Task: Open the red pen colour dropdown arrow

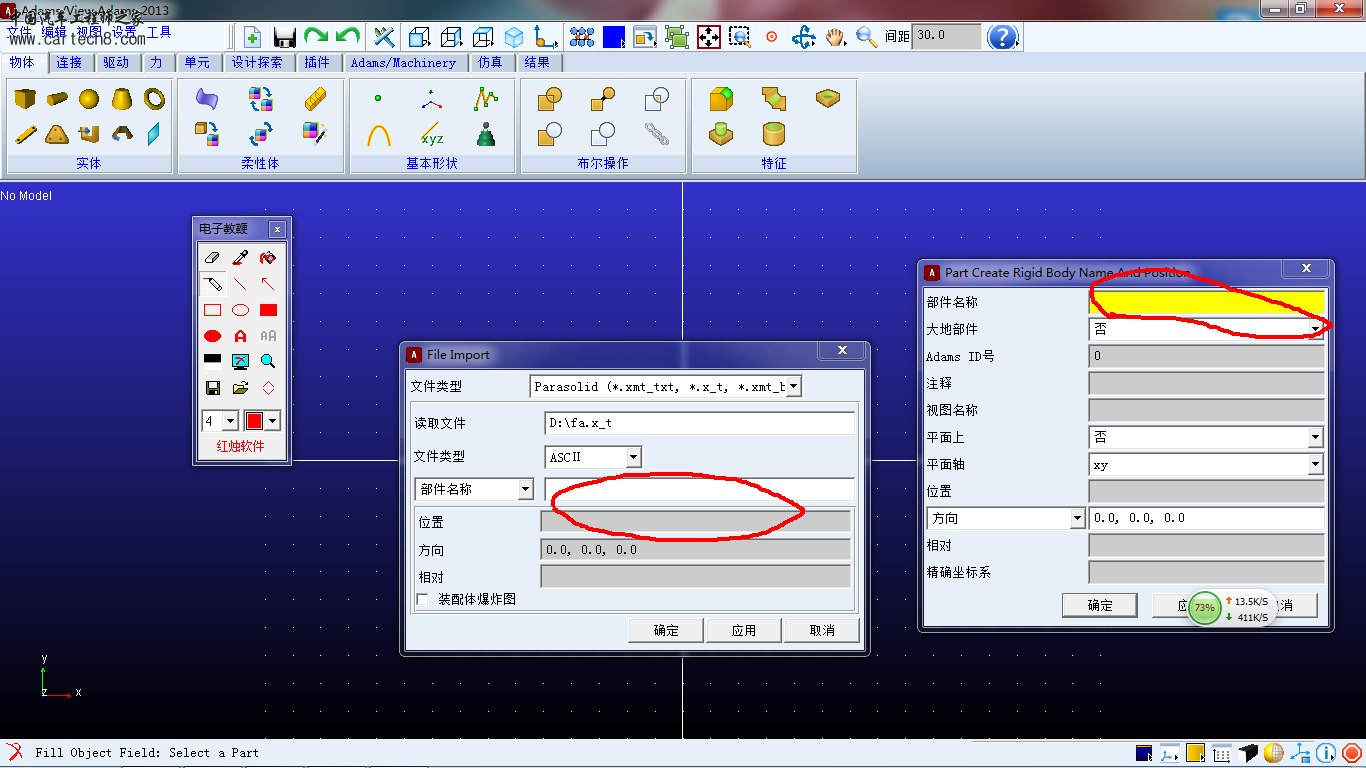Action: click(x=272, y=421)
